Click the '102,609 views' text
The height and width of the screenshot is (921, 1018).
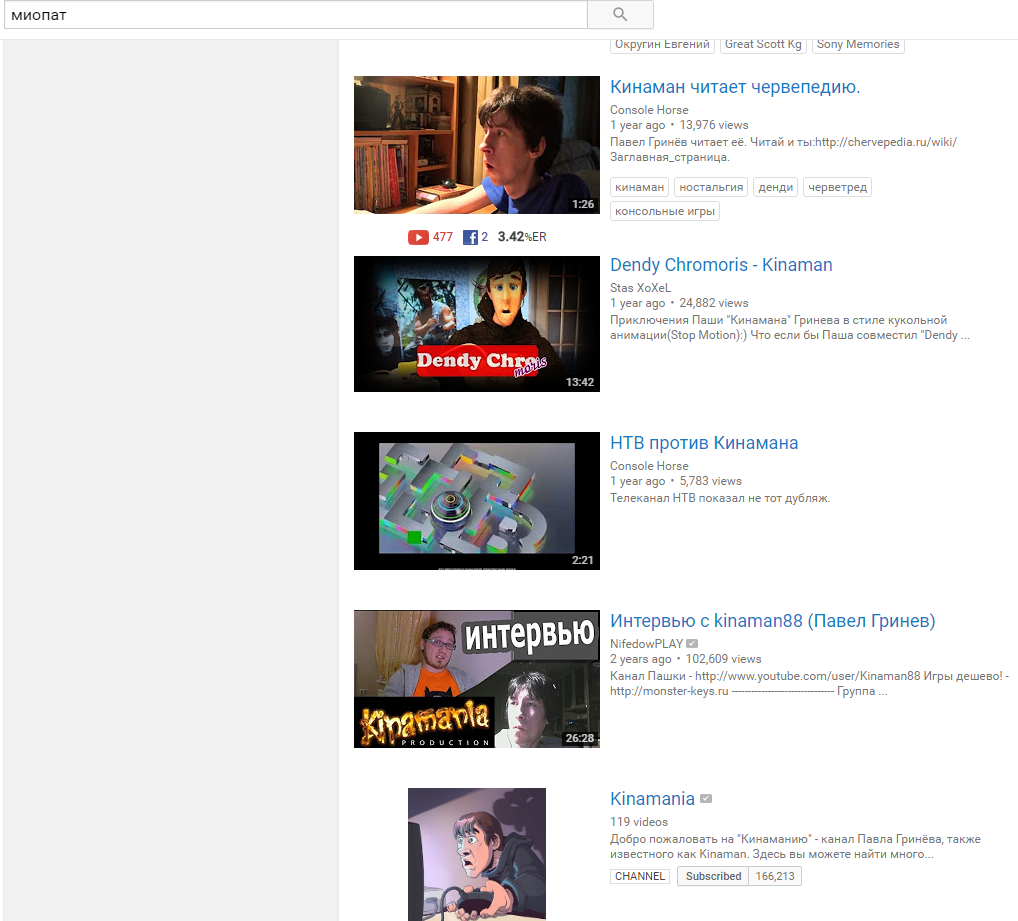click(x=723, y=659)
